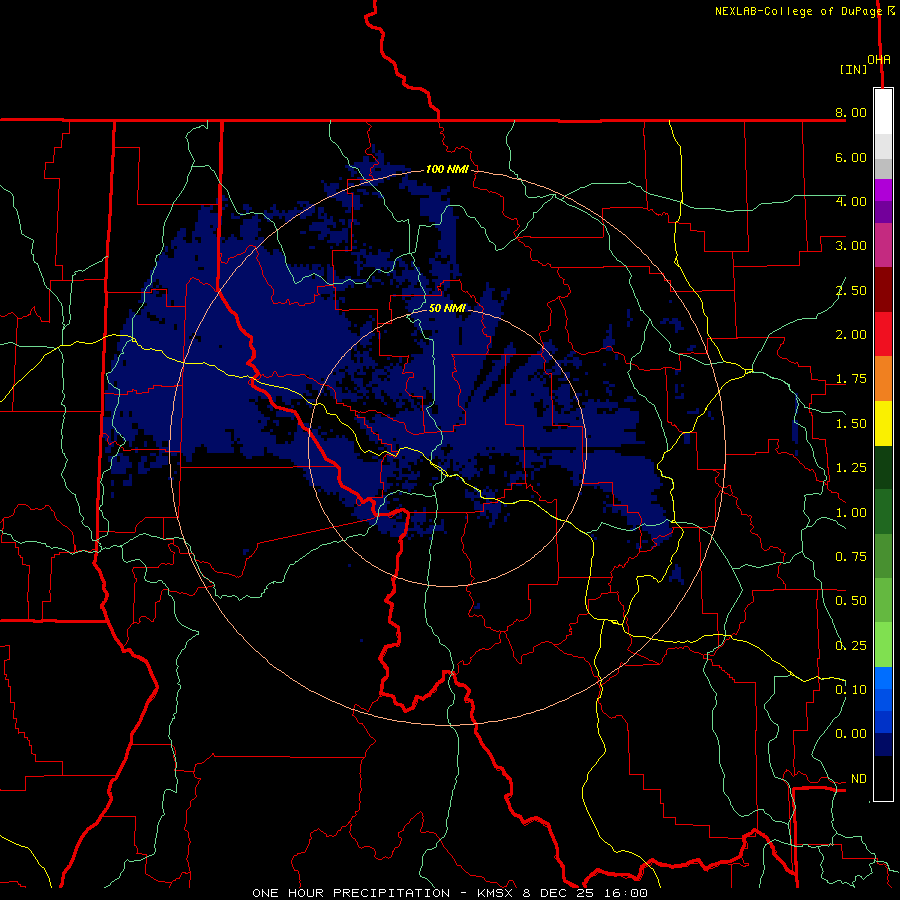The image size is (900, 900).
Task: Click the 0.10 legend value
Action: (x=851, y=690)
